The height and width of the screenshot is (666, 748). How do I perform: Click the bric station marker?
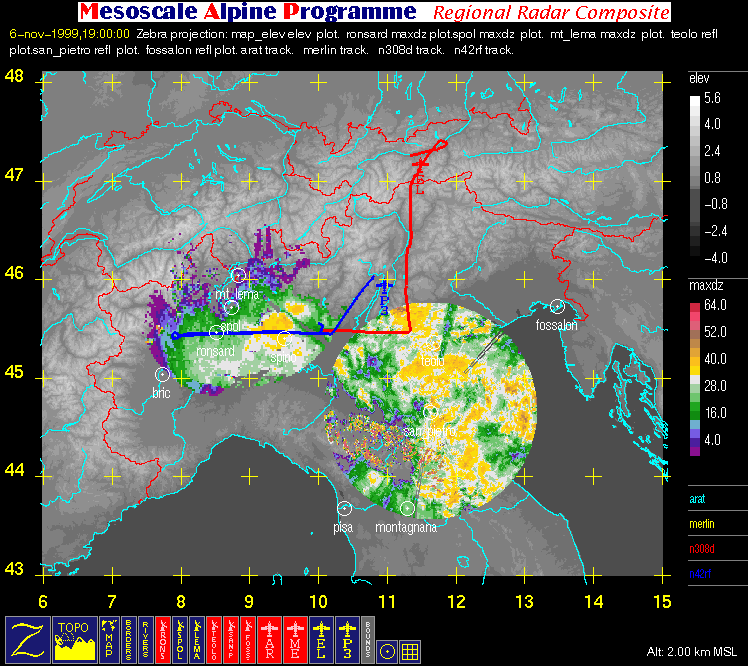tap(163, 375)
